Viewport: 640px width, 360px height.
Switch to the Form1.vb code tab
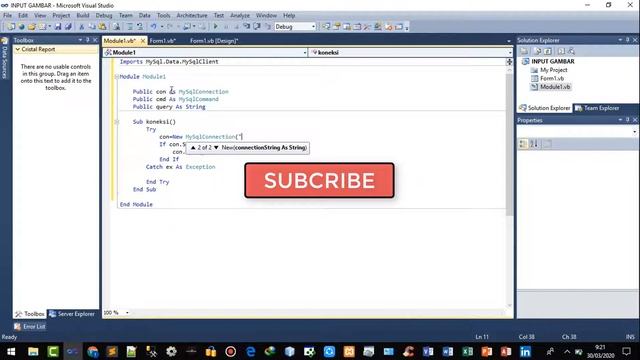tap(162, 41)
